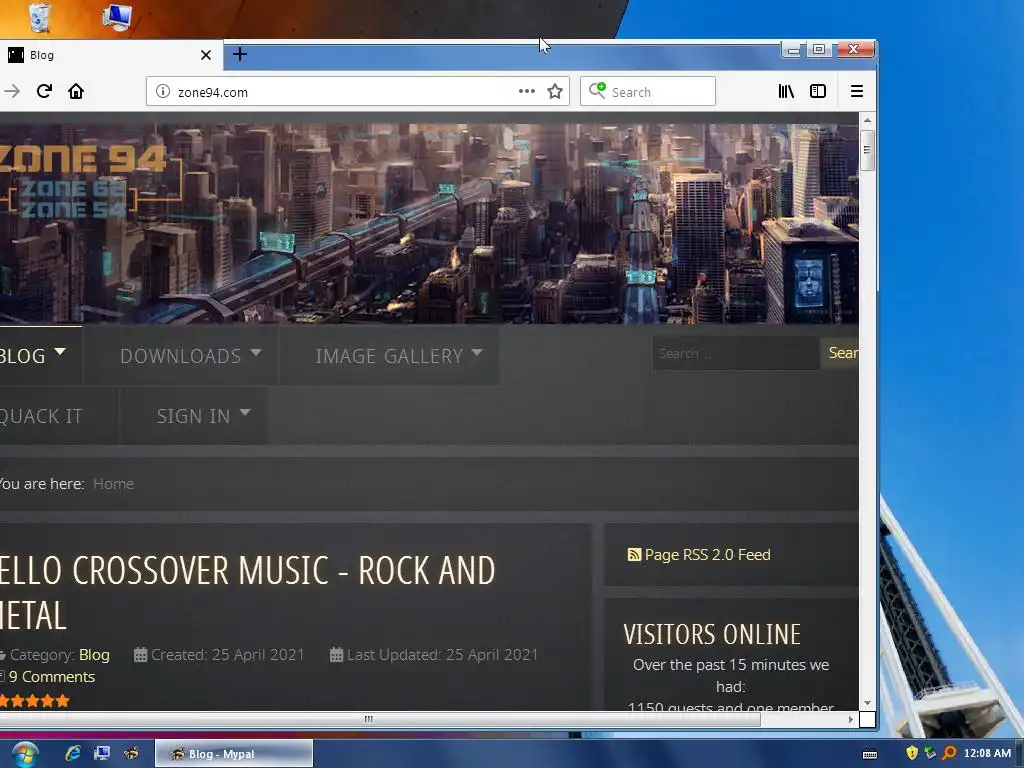Open a new tab with plus button

tap(240, 54)
